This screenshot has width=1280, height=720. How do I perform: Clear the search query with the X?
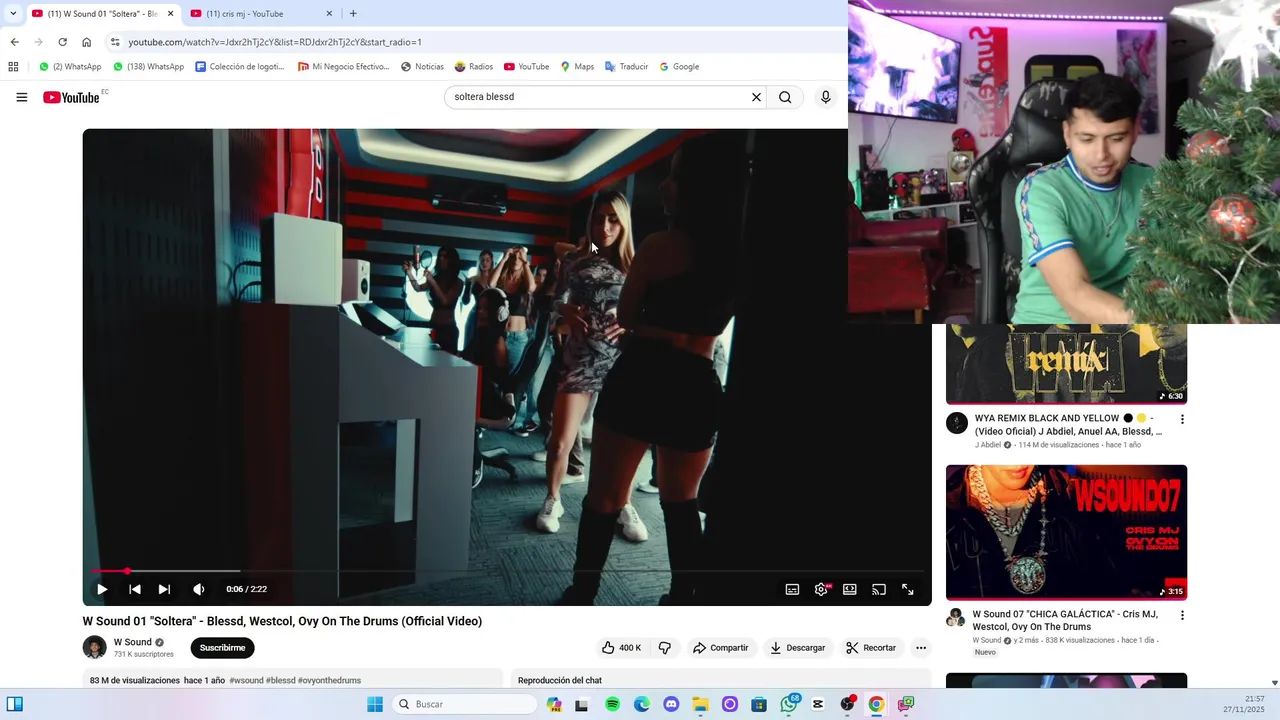pos(756,97)
